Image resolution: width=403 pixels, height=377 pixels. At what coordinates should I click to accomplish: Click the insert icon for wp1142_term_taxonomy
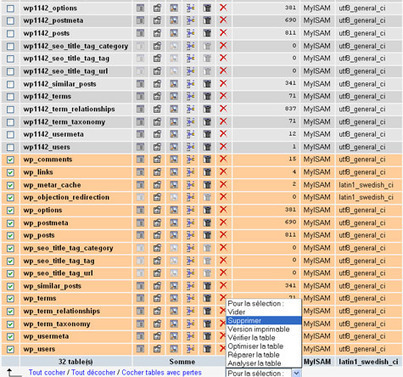tap(190, 122)
